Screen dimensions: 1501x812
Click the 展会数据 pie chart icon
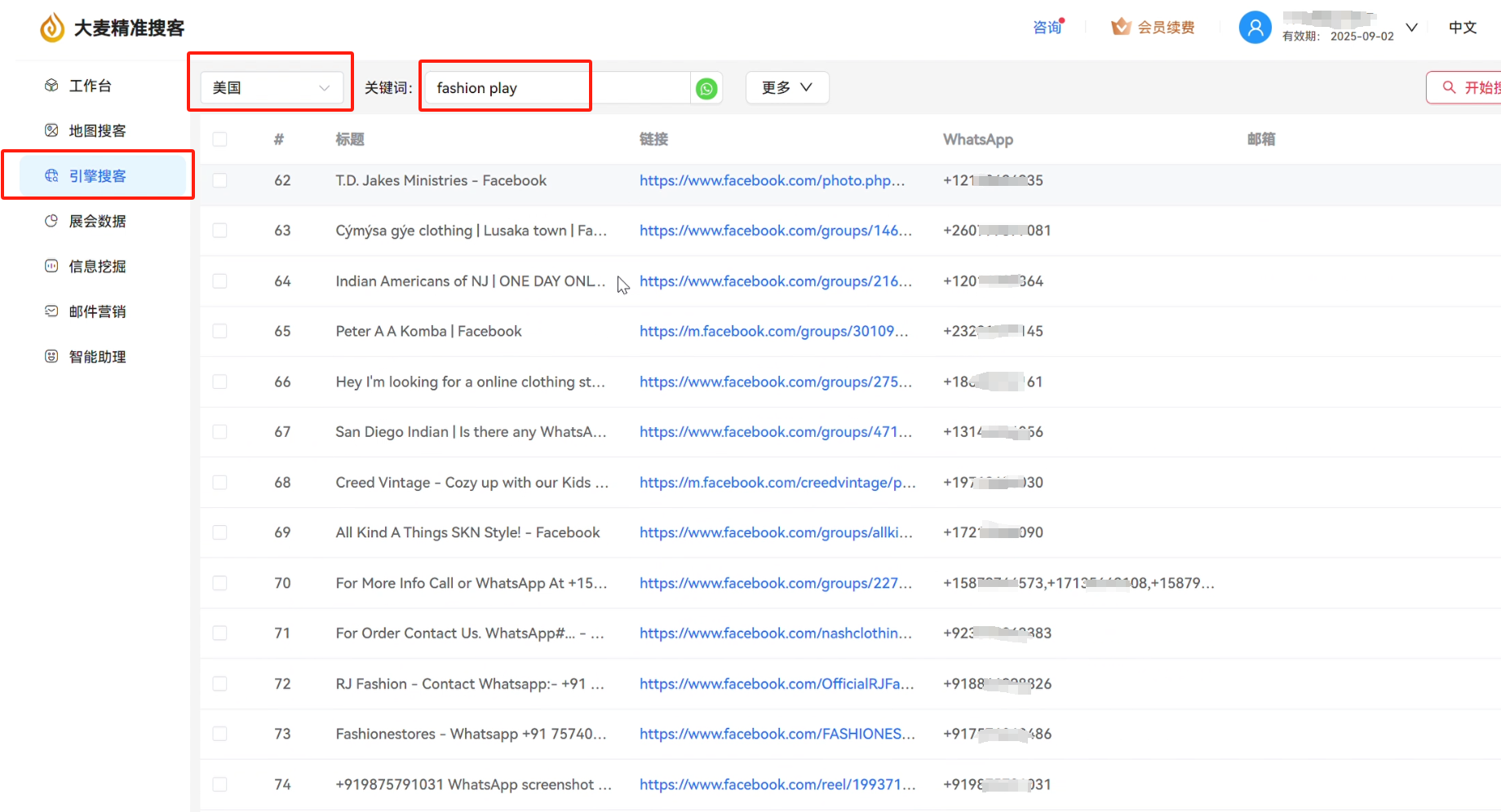(x=51, y=221)
